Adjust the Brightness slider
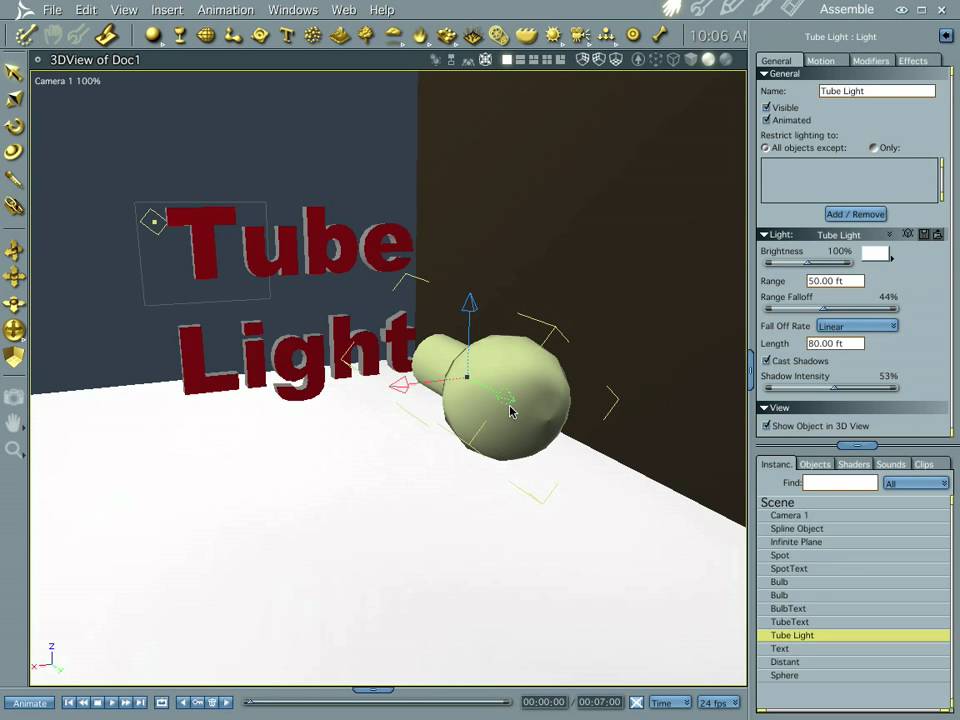 click(x=808, y=263)
